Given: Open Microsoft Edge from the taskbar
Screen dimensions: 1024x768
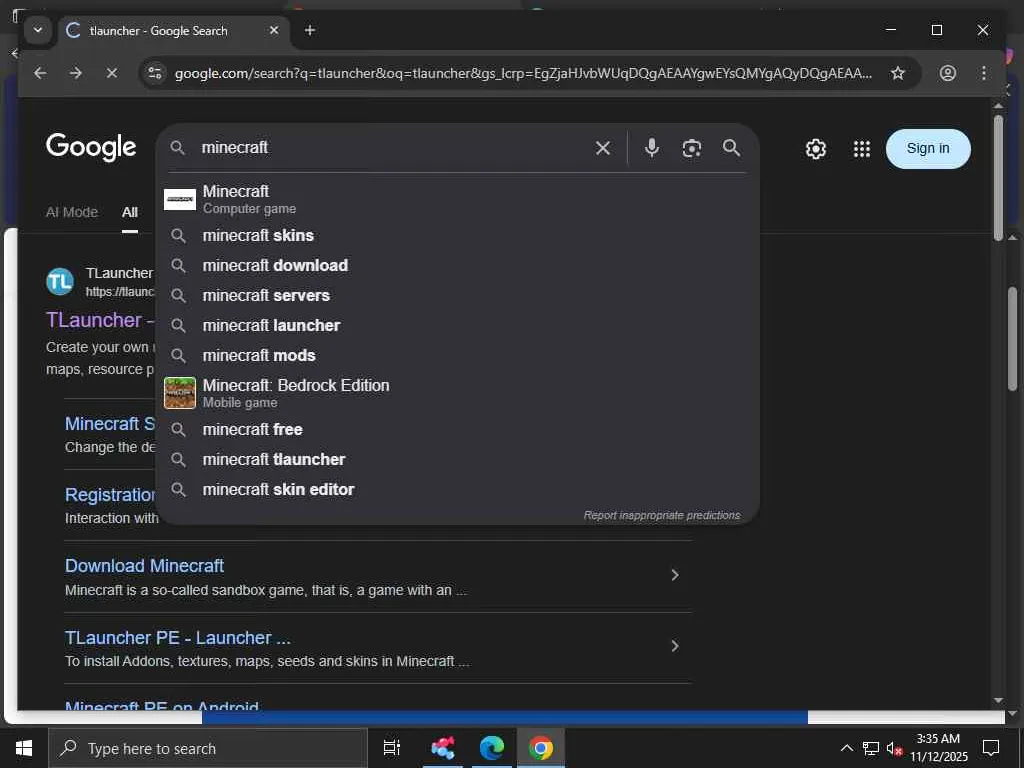Looking at the screenshot, I should coord(492,748).
